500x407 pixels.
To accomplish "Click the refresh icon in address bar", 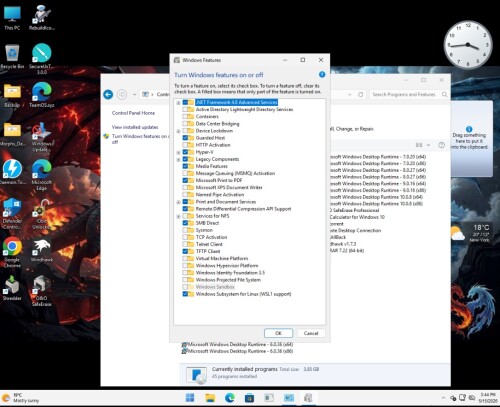I will point(360,95).
